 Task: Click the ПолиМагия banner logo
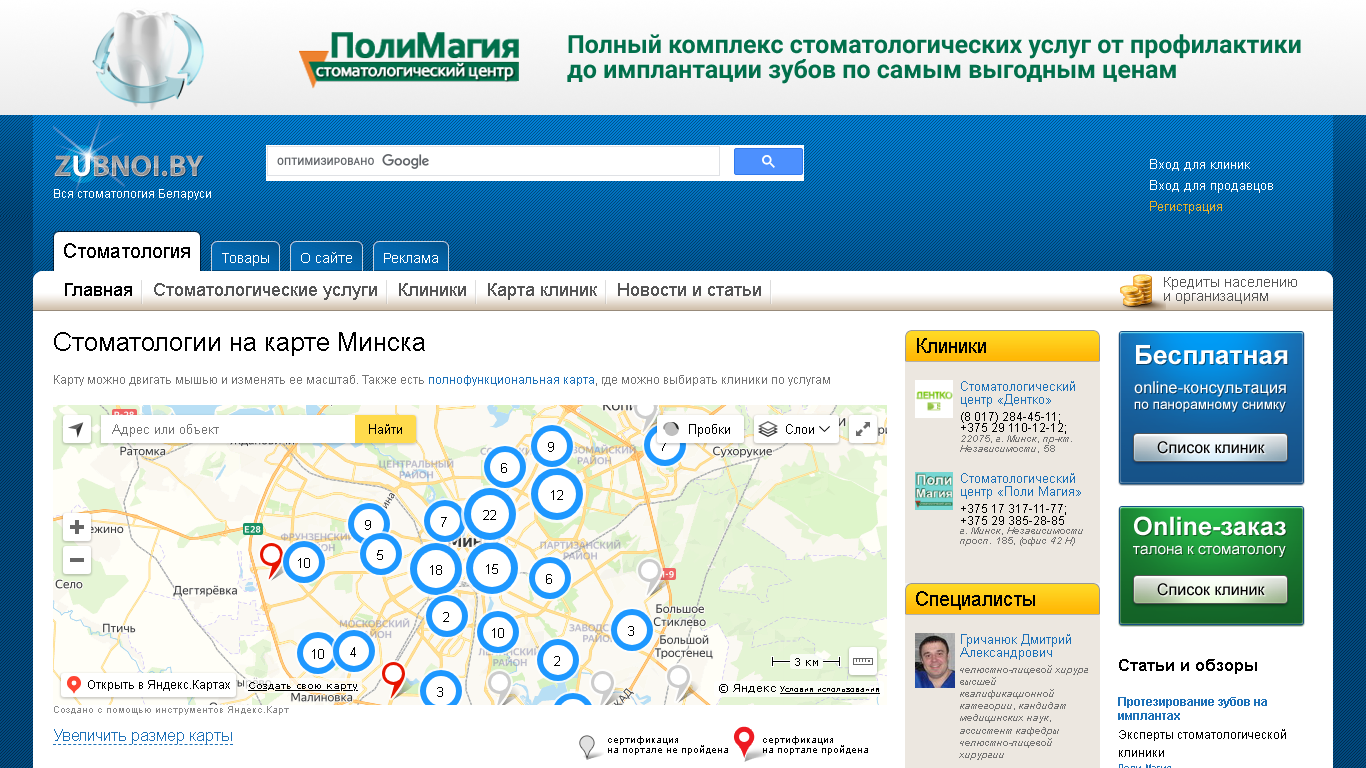click(x=409, y=58)
